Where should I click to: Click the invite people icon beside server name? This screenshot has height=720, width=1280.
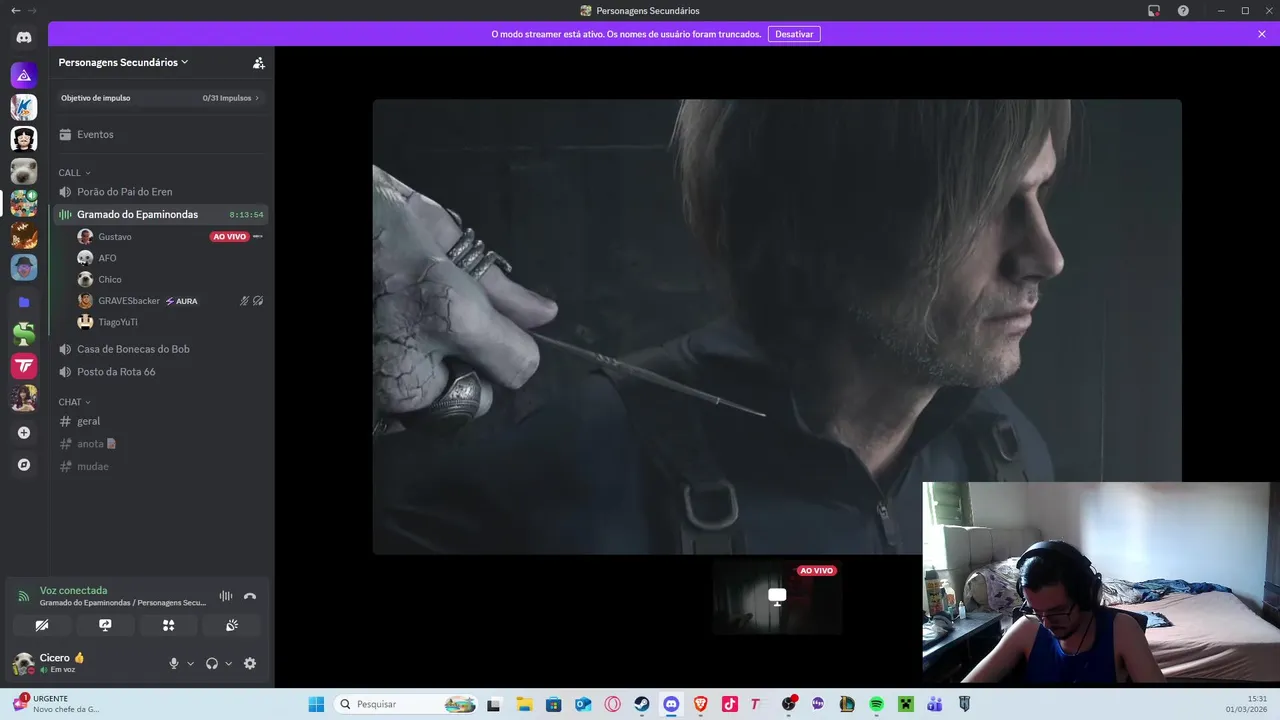click(259, 62)
